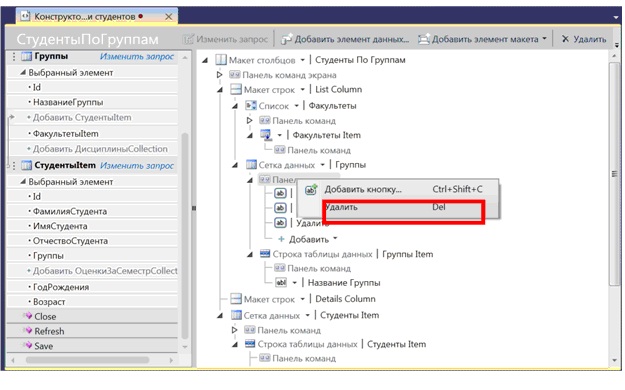Open the Макет строк Details Column dropdown arrow

click(303, 299)
